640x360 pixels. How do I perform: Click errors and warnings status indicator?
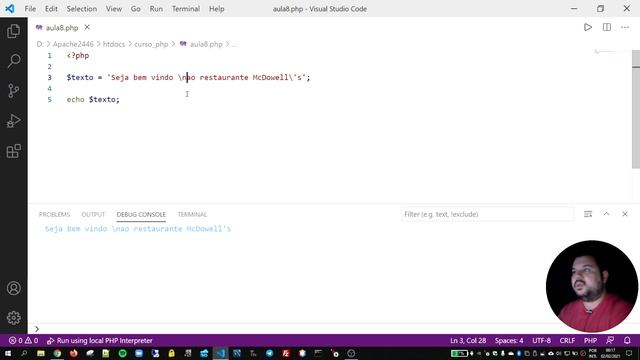(23, 340)
